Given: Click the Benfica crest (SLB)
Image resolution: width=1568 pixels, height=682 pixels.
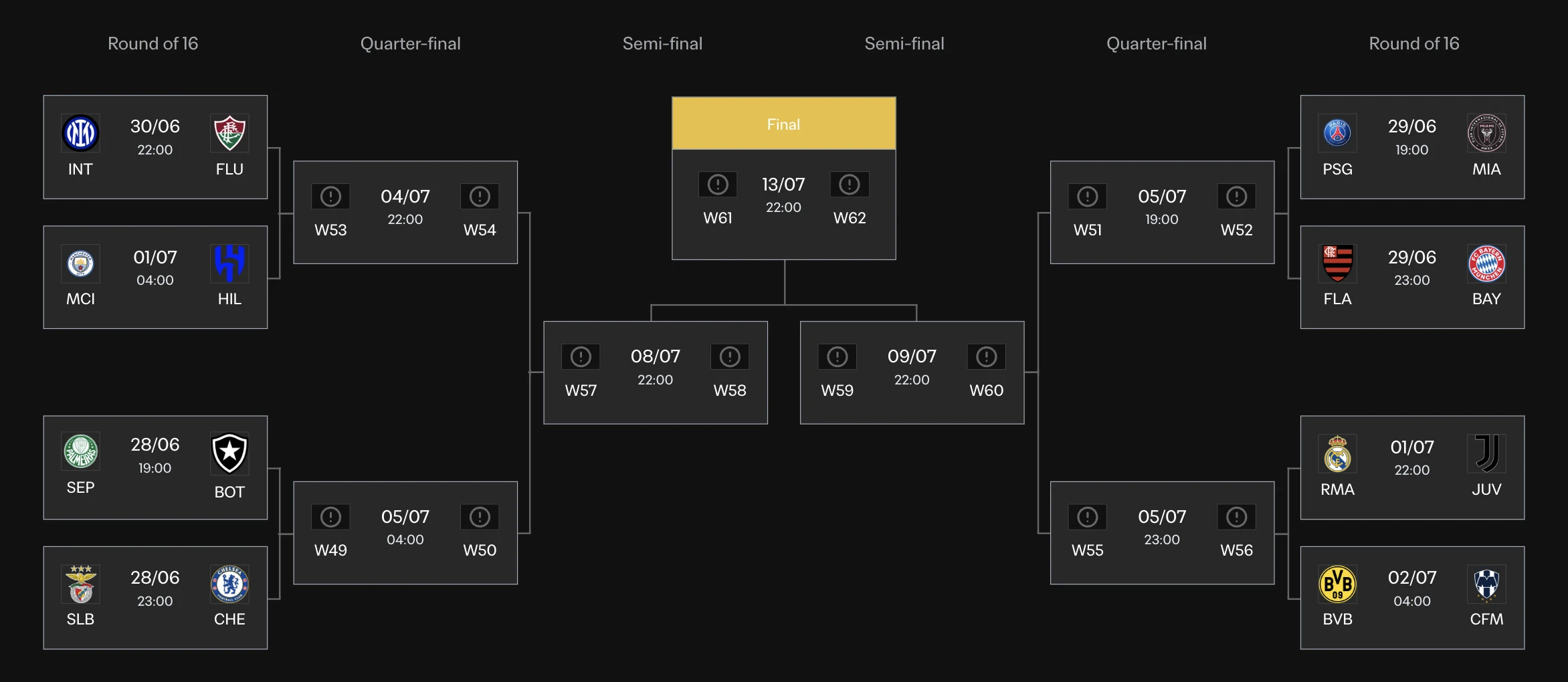Looking at the screenshot, I should click(x=80, y=584).
